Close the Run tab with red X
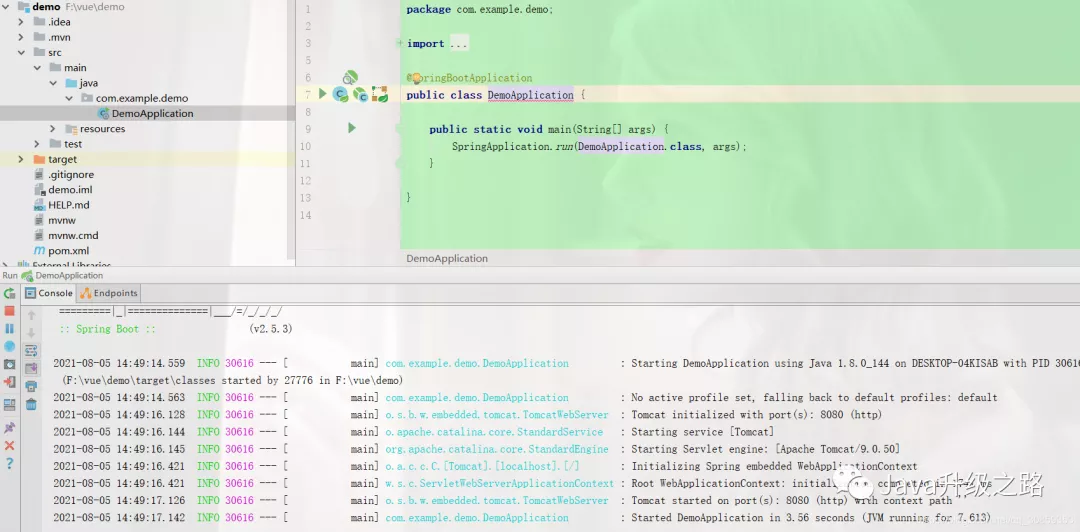This screenshot has width=1080, height=532. click(x=10, y=446)
